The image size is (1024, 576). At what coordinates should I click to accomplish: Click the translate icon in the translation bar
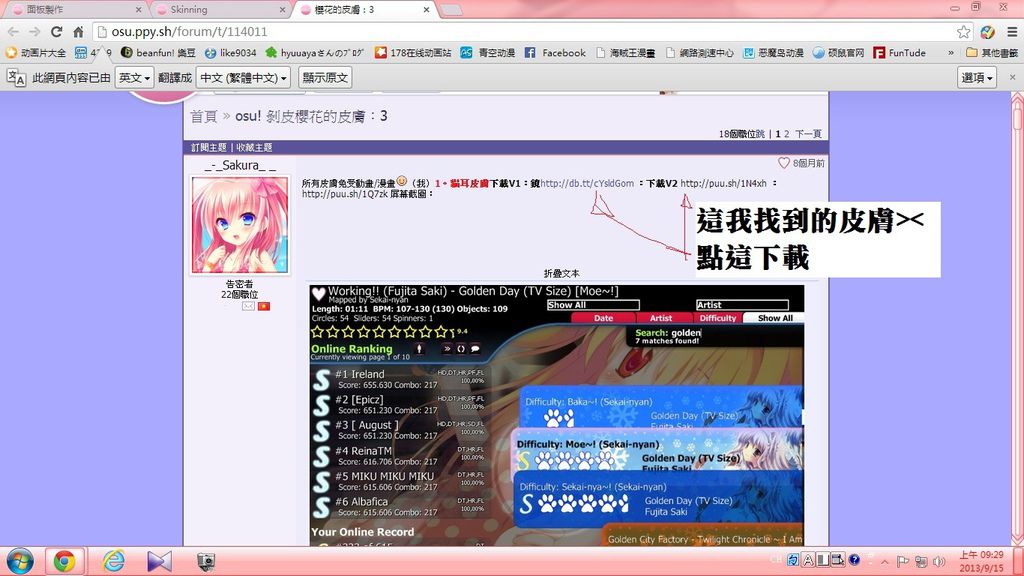[x=16, y=78]
